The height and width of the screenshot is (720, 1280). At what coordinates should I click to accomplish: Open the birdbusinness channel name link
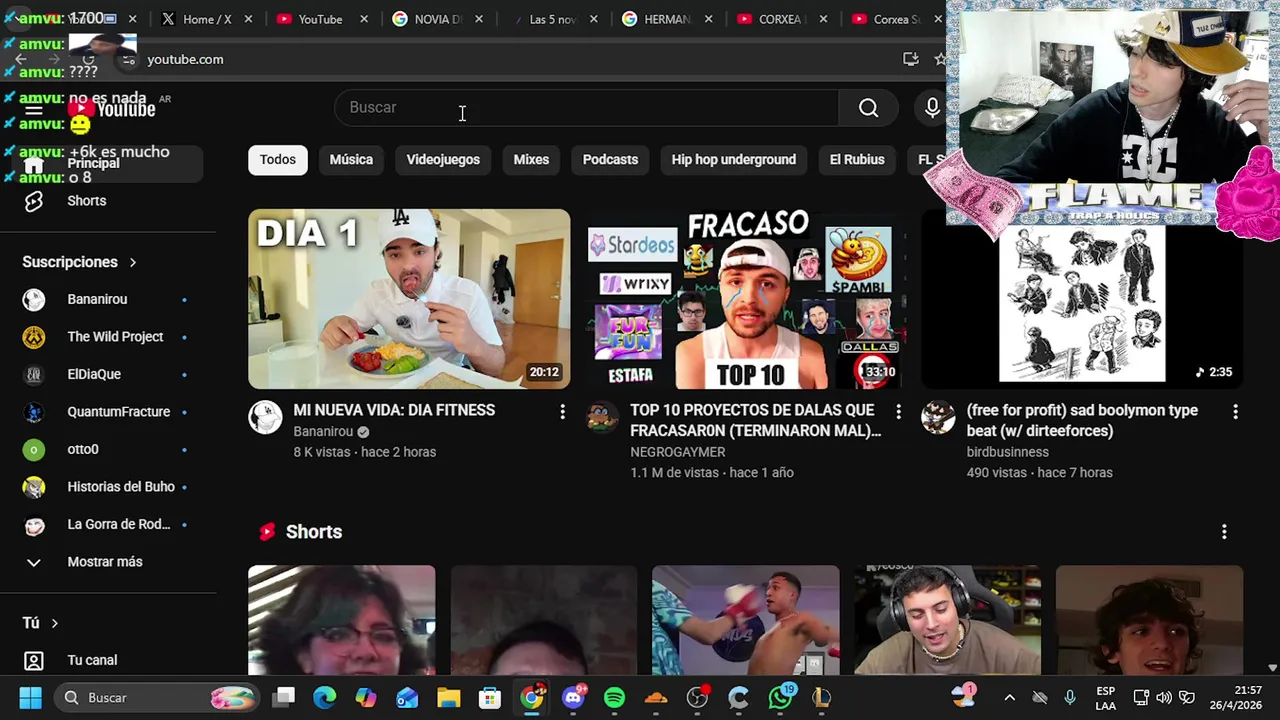click(1008, 452)
